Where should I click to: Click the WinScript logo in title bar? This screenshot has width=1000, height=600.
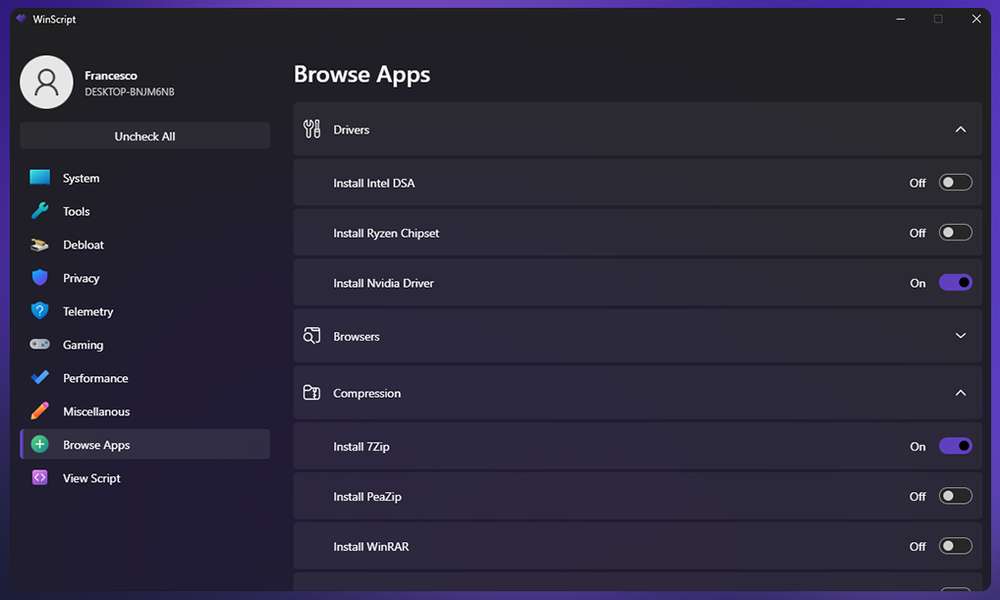pyautogui.click(x=21, y=18)
